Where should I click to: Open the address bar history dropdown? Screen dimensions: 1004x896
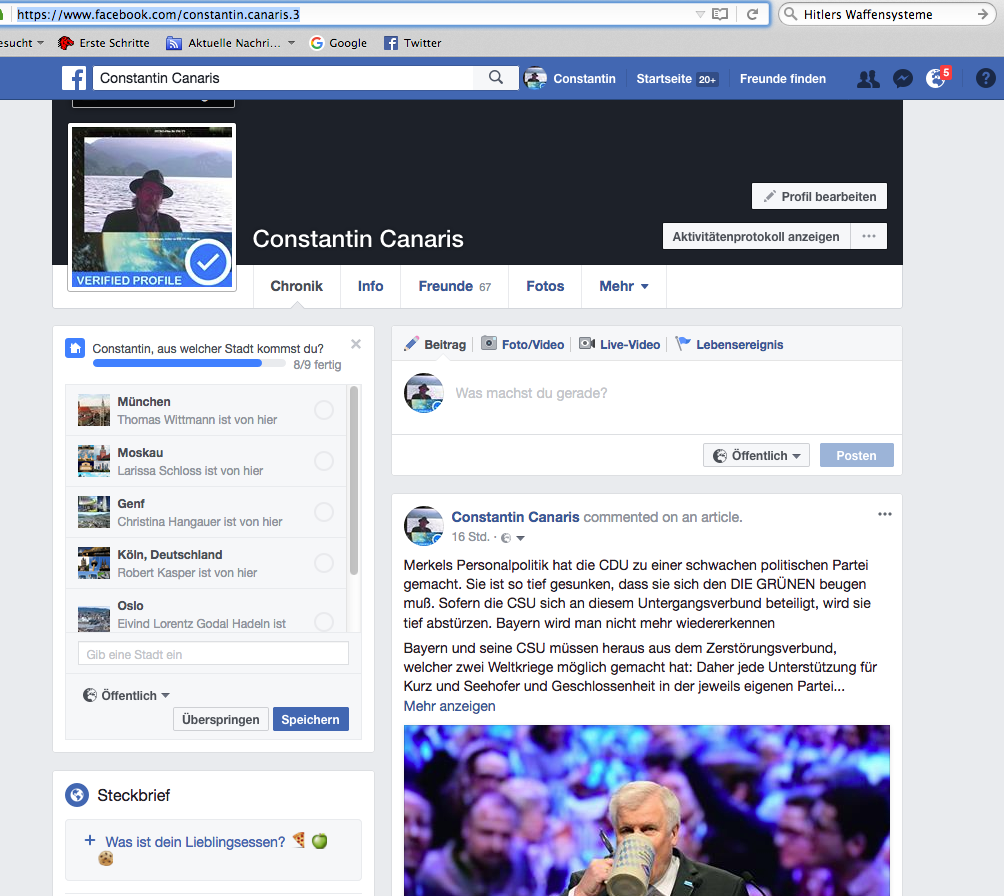pos(700,14)
